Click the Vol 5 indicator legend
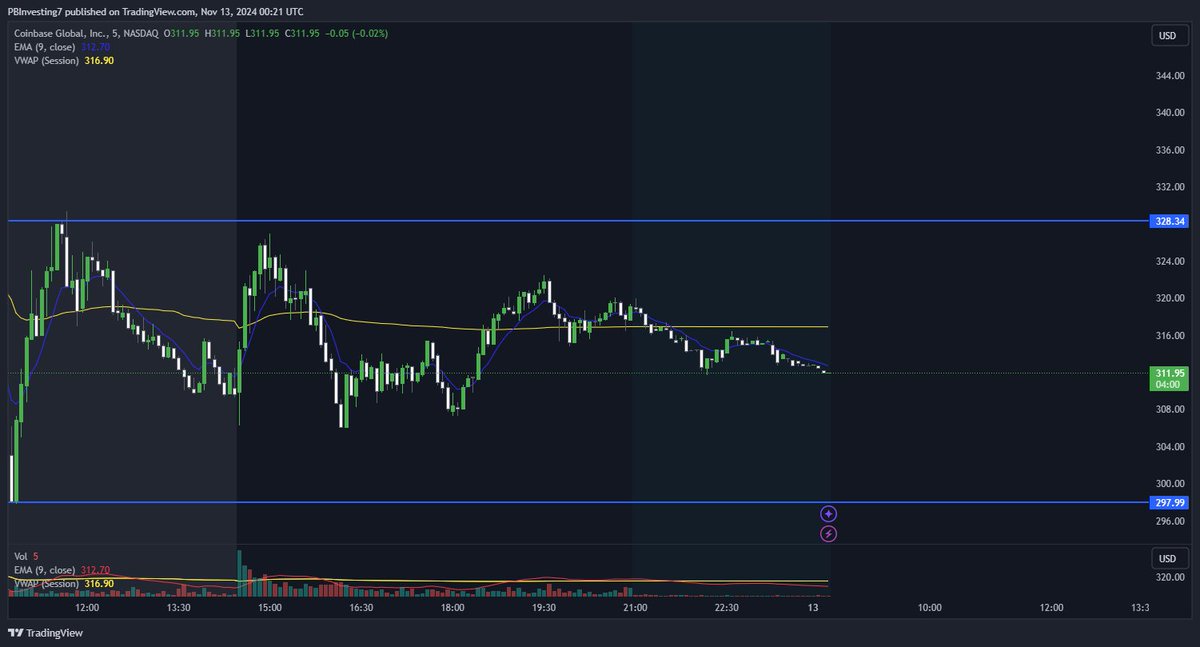This screenshot has height=647, width=1200. tap(24, 557)
